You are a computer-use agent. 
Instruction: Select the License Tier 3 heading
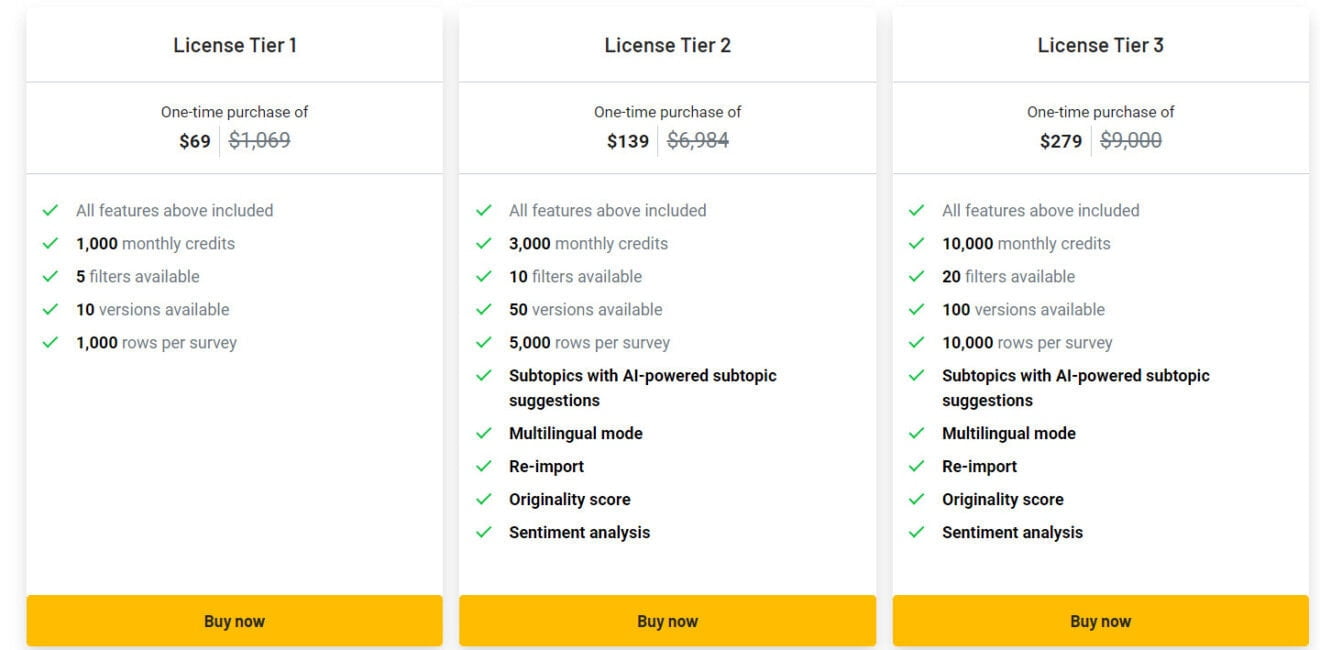(x=1100, y=45)
